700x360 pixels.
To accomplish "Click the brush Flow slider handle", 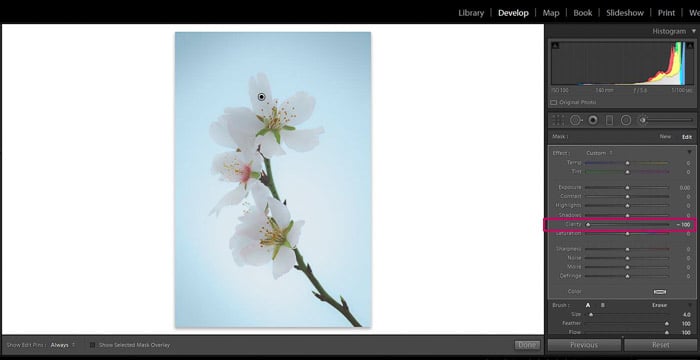I will [x=667, y=333].
